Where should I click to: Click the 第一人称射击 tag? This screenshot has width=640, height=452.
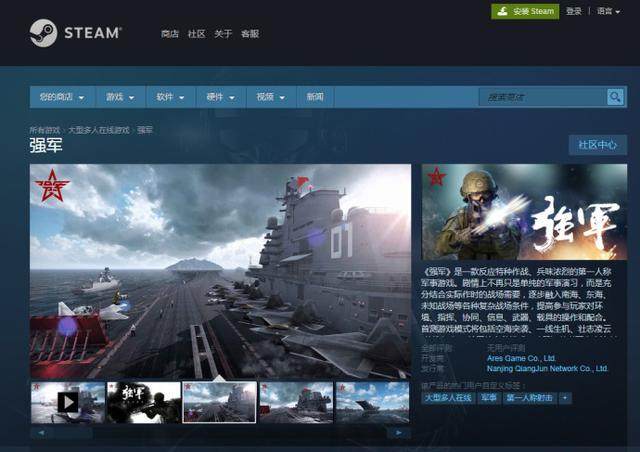click(530, 398)
